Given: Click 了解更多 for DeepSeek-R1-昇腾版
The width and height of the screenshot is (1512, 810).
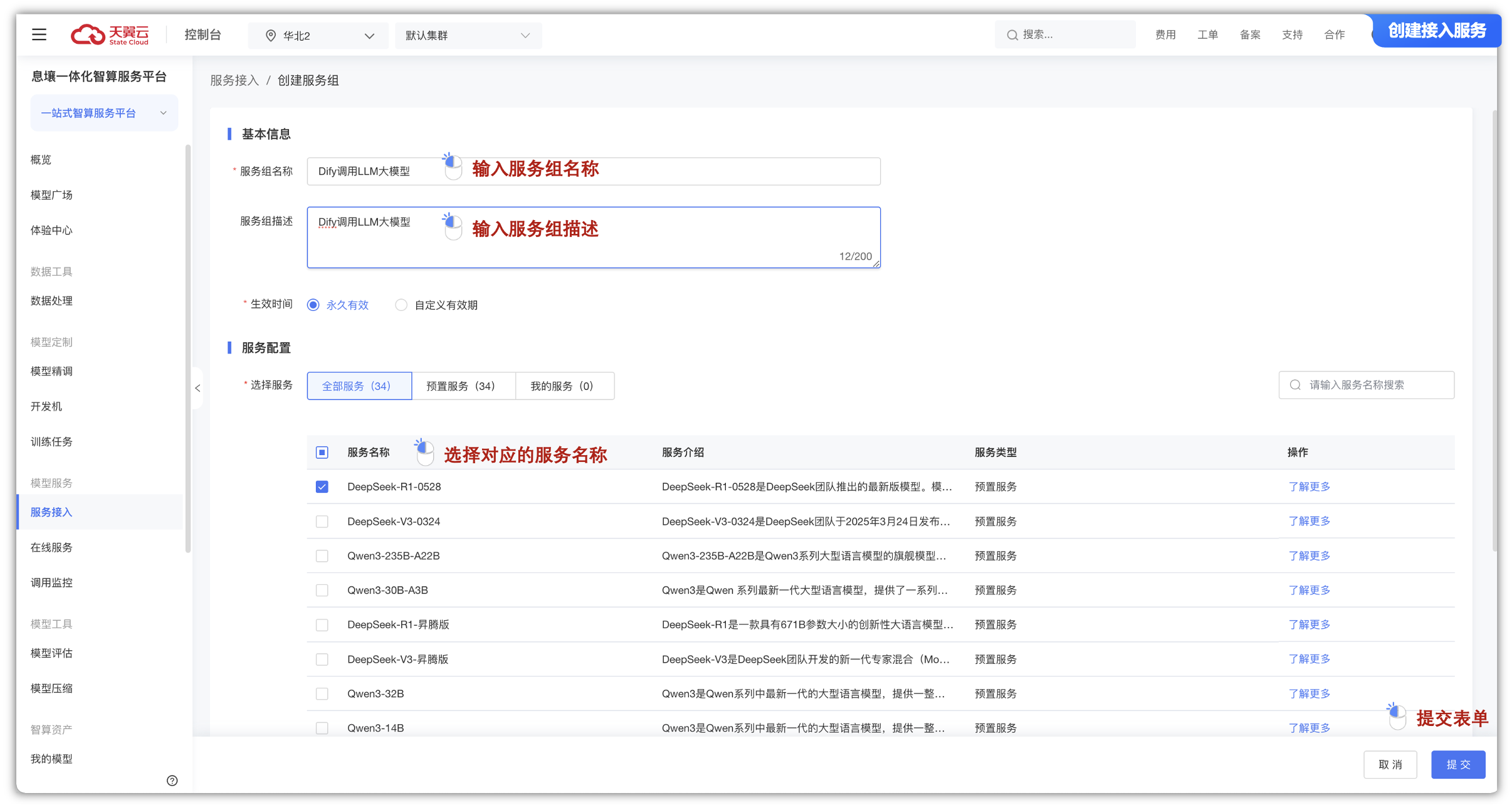Looking at the screenshot, I should (1309, 624).
